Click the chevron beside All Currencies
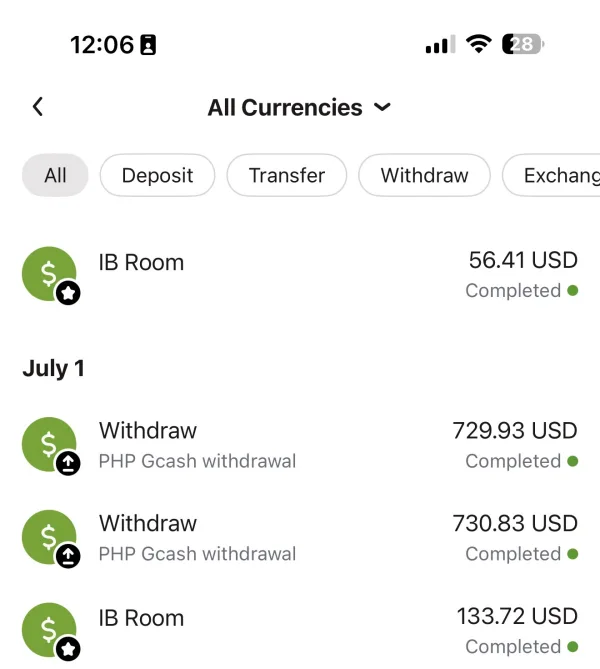The image size is (600, 669). pyautogui.click(x=382, y=107)
